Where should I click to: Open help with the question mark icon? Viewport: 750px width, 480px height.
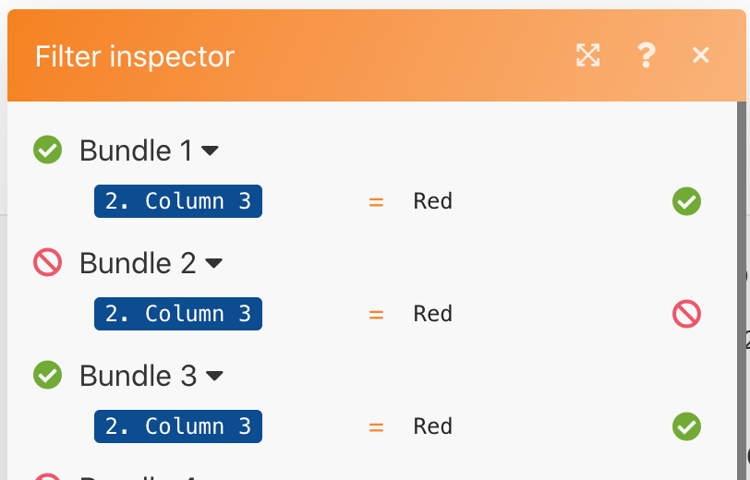[646, 56]
